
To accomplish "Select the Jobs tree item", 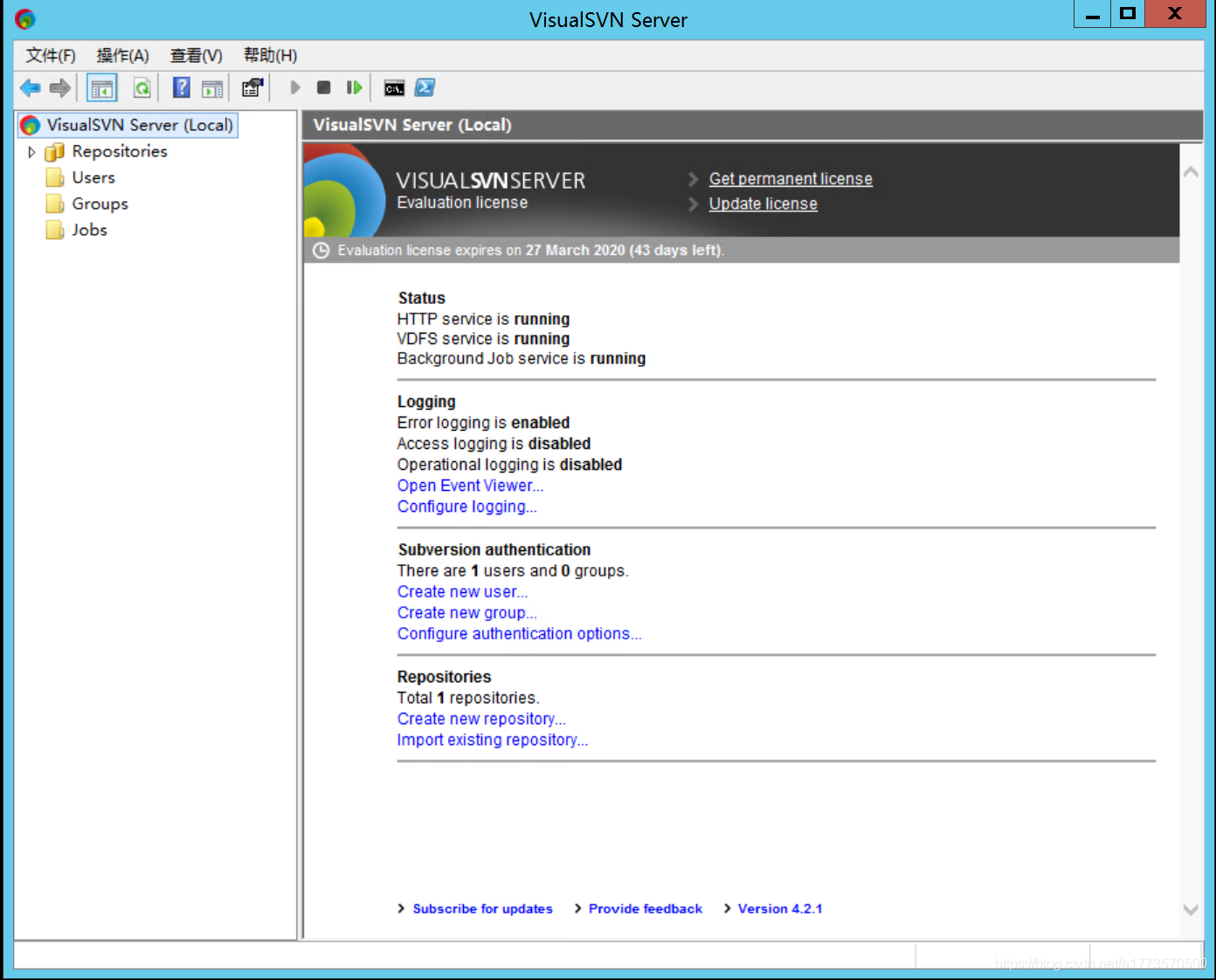I will coord(90,230).
